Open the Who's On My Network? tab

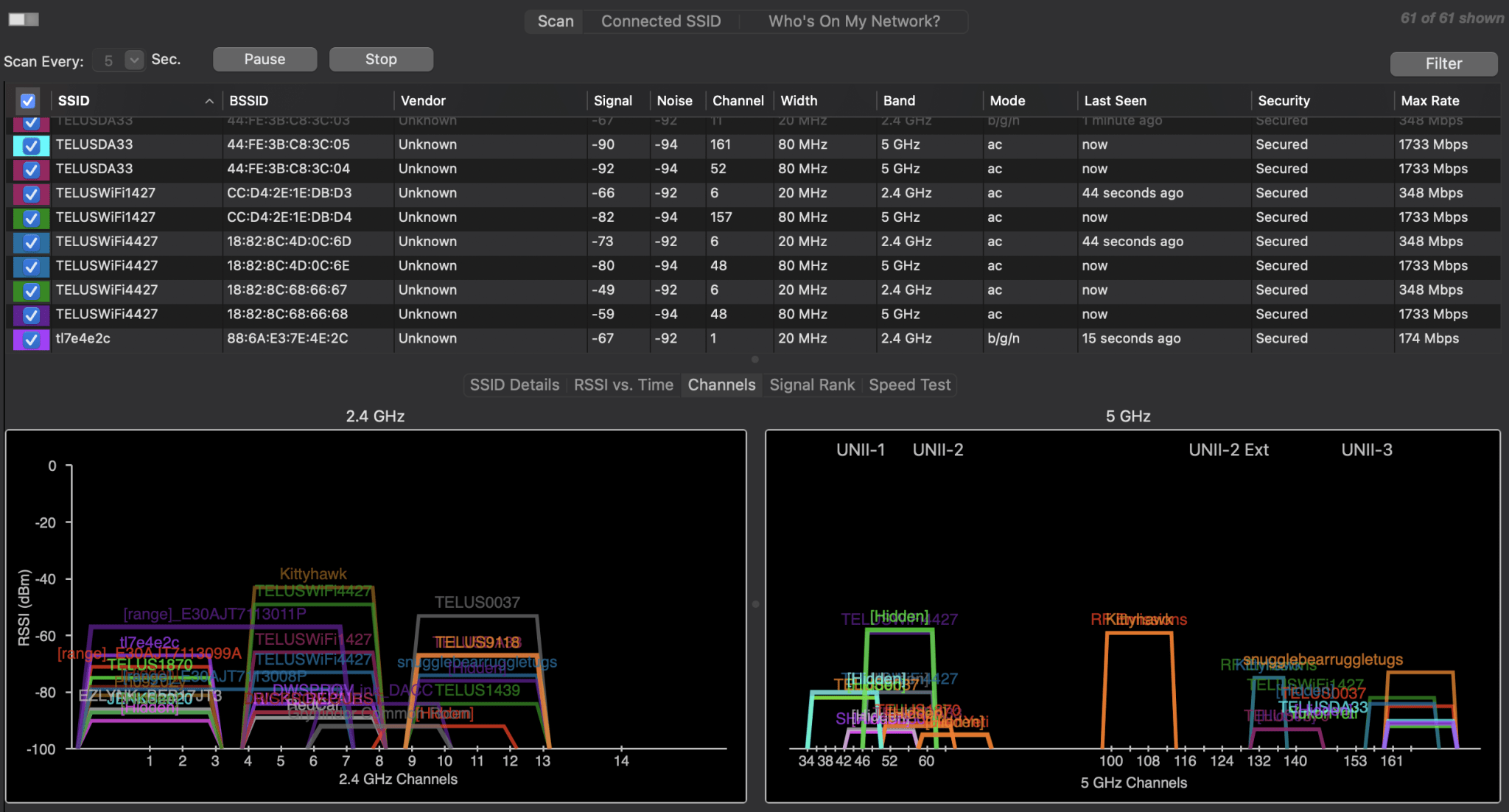pyautogui.click(x=854, y=21)
